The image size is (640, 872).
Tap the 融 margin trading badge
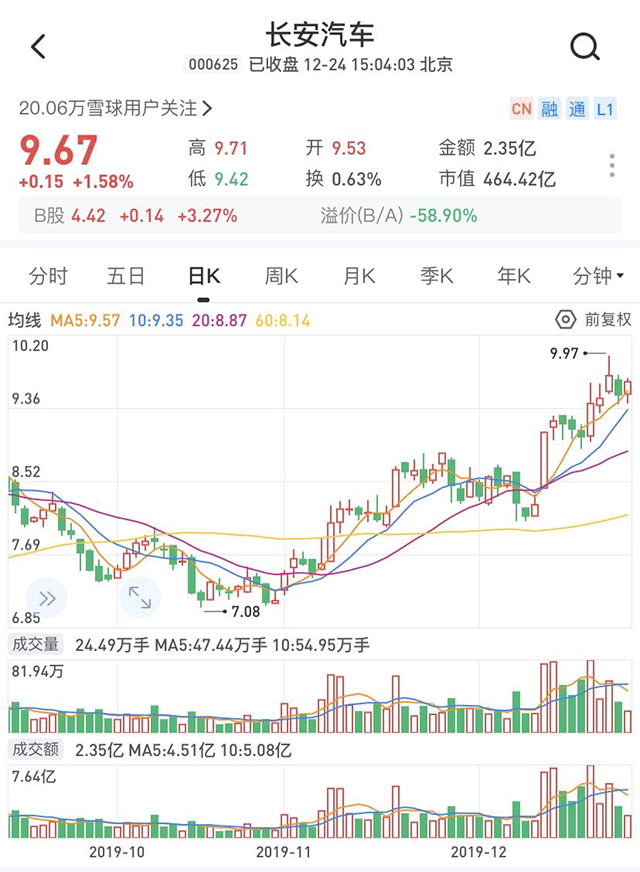tap(549, 108)
